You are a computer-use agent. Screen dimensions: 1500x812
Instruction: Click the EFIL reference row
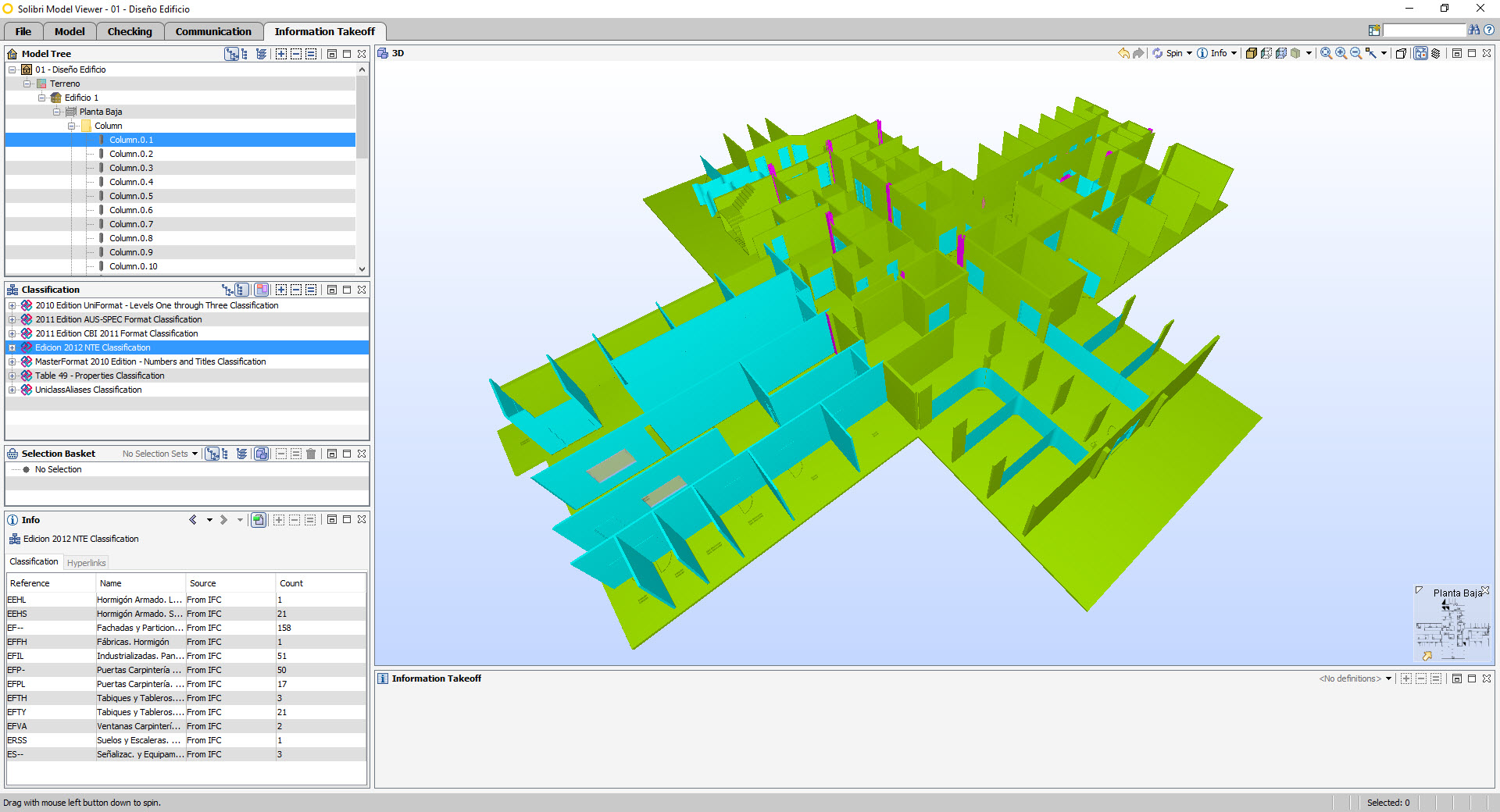pos(186,656)
